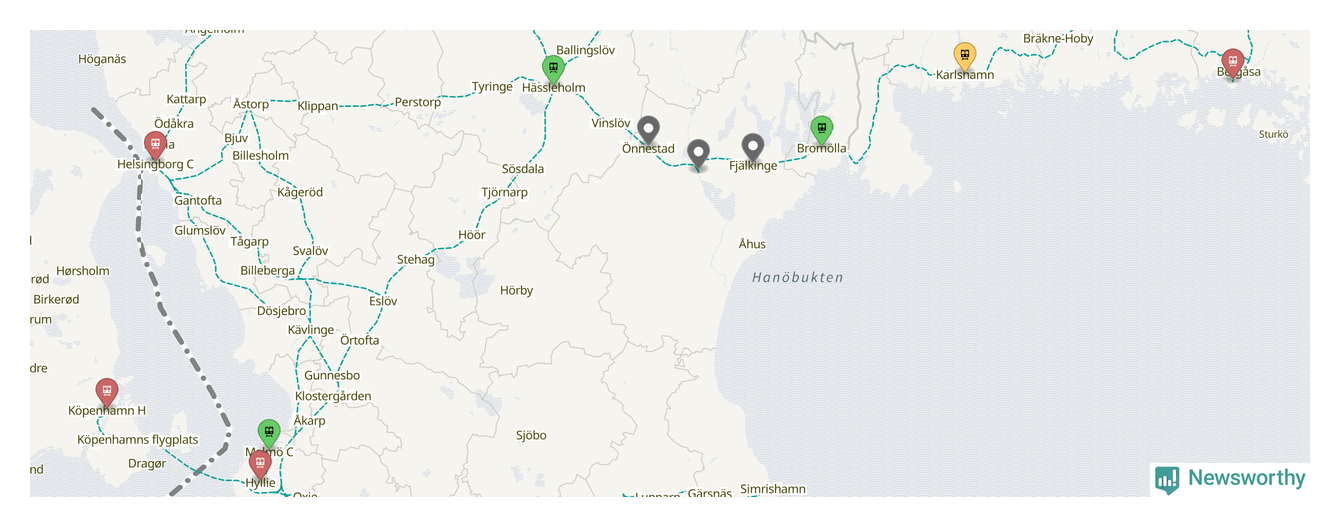
Task: Click the red Bergåsa station marker
Action: [x=1233, y=63]
